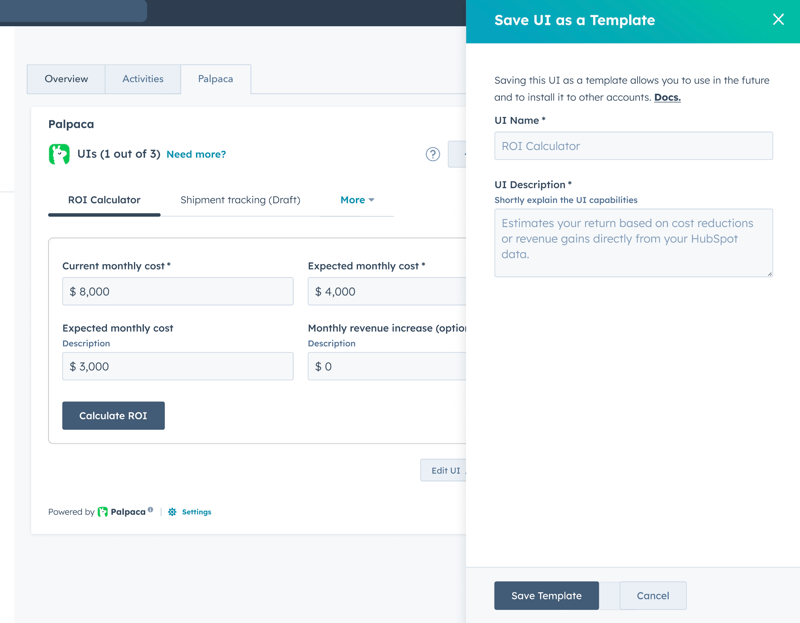Click the green Palpaca llama icon
Screen dimensions: 800x623
click(x=59, y=154)
